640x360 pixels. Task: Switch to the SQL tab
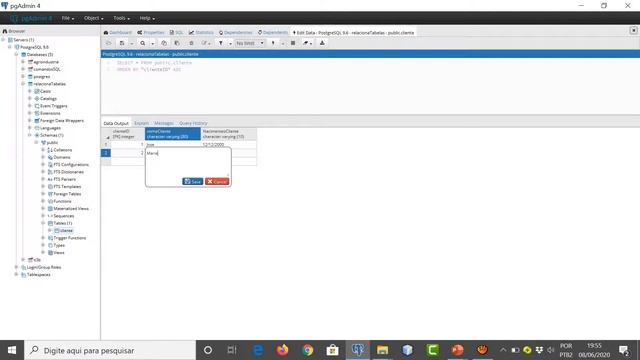tap(176, 33)
